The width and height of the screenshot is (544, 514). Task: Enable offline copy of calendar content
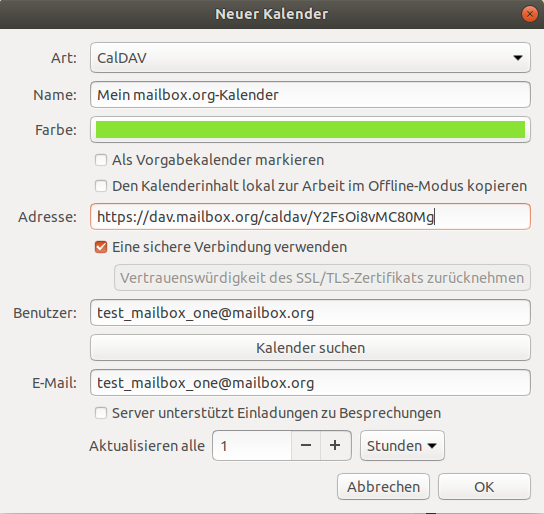point(101,186)
